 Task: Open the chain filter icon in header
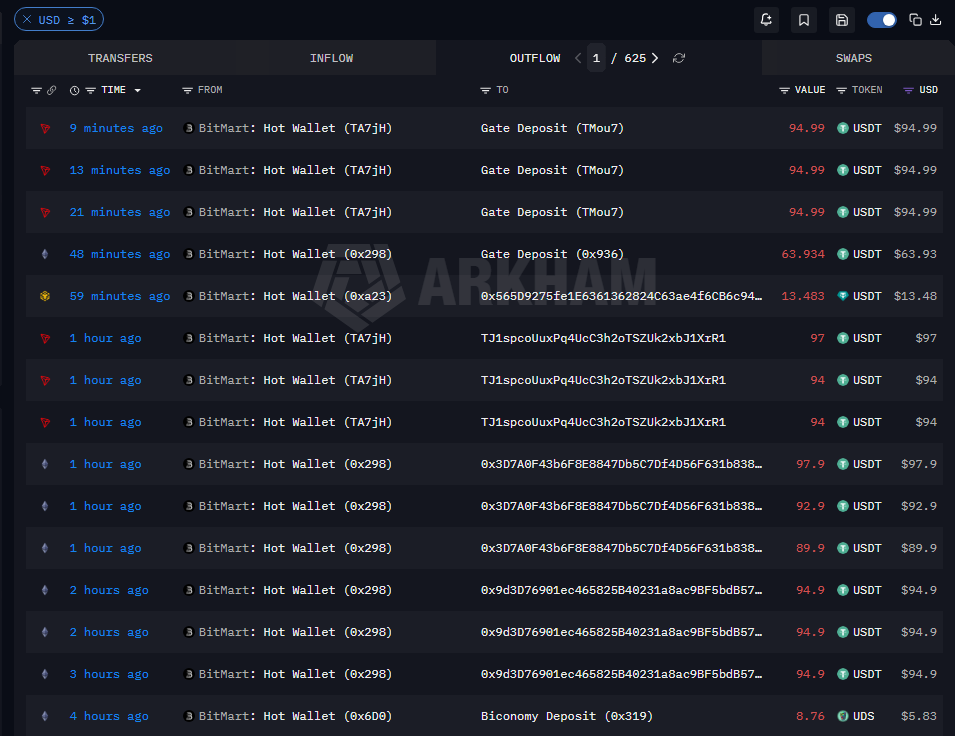coord(37,90)
